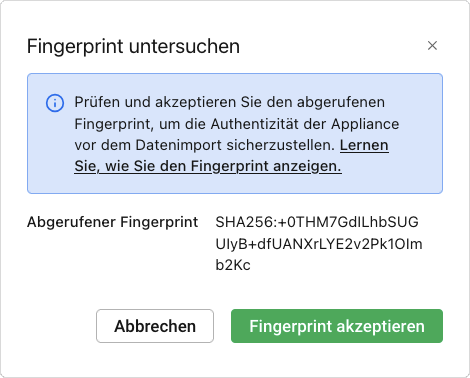Viewport: 470px width, 378px height.
Task: Click the link line ending in anzeigen
Action: (x=208, y=166)
